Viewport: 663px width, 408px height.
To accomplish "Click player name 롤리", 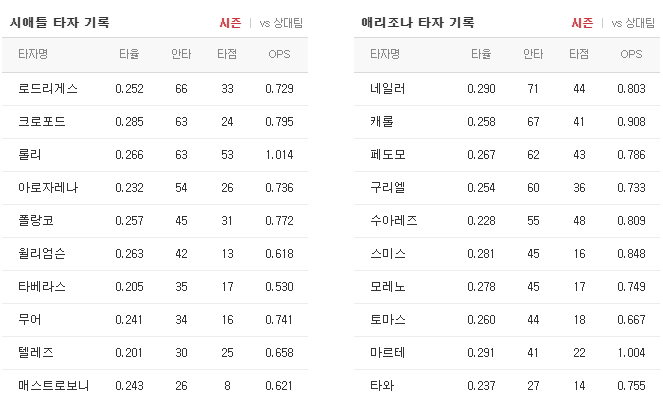I will [30, 155].
